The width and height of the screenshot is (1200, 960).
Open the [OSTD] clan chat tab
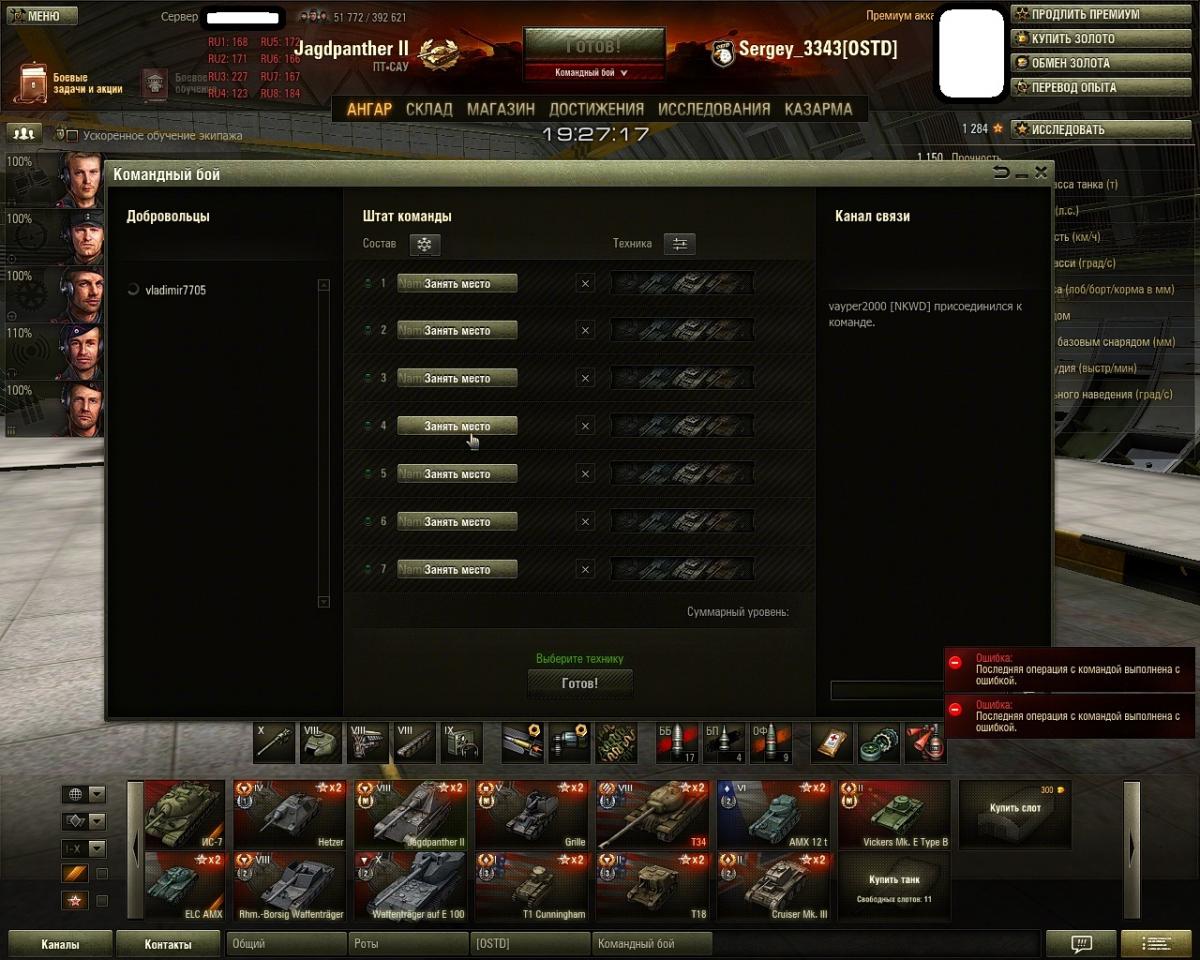tap(529, 943)
